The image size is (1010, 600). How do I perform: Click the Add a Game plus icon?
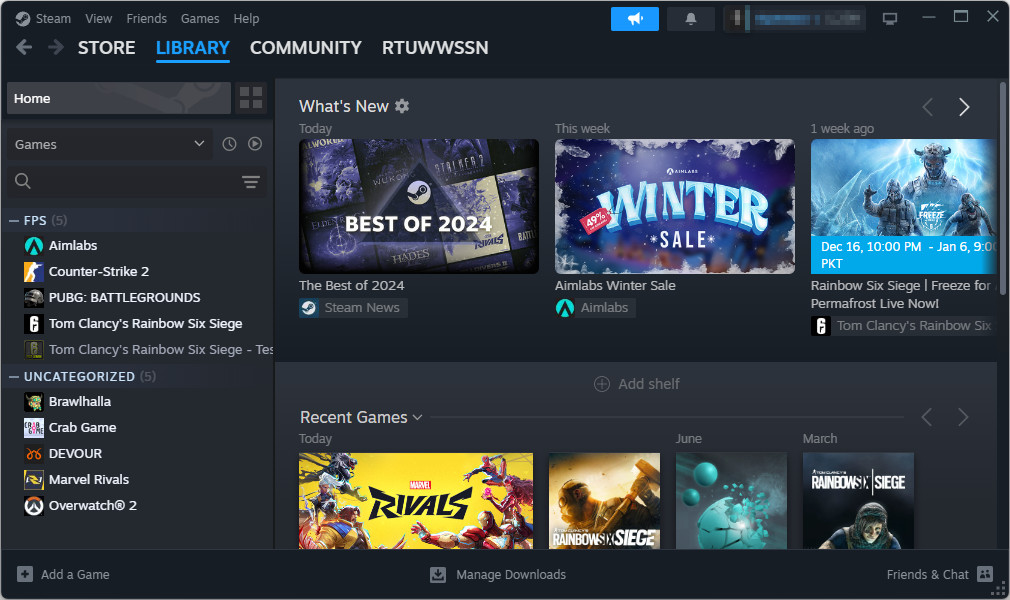pos(24,574)
